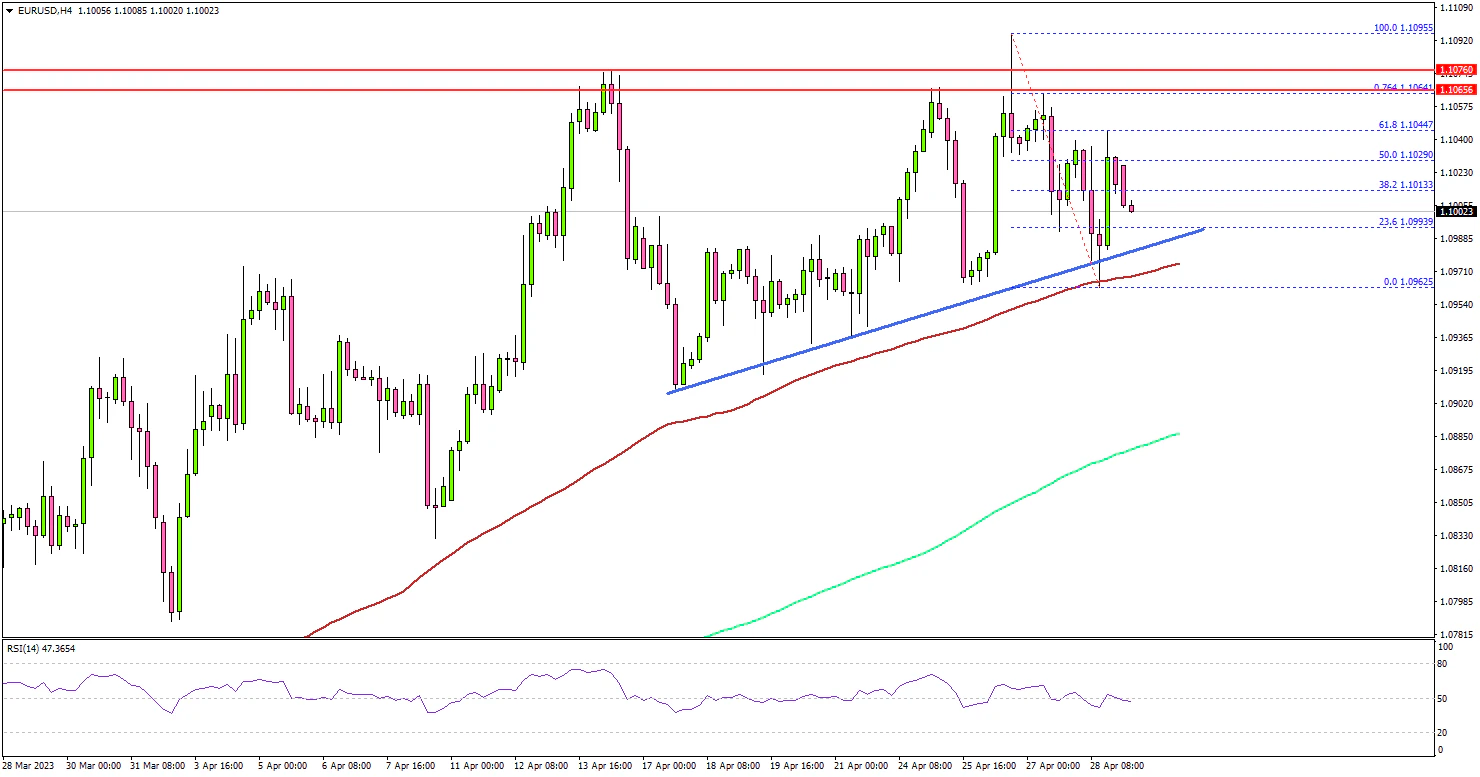The height and width of the screenshot is (777, 1480).
Task: Click the triangle arrow beside EURUSD,H4
Action: [x=9, y=10]
